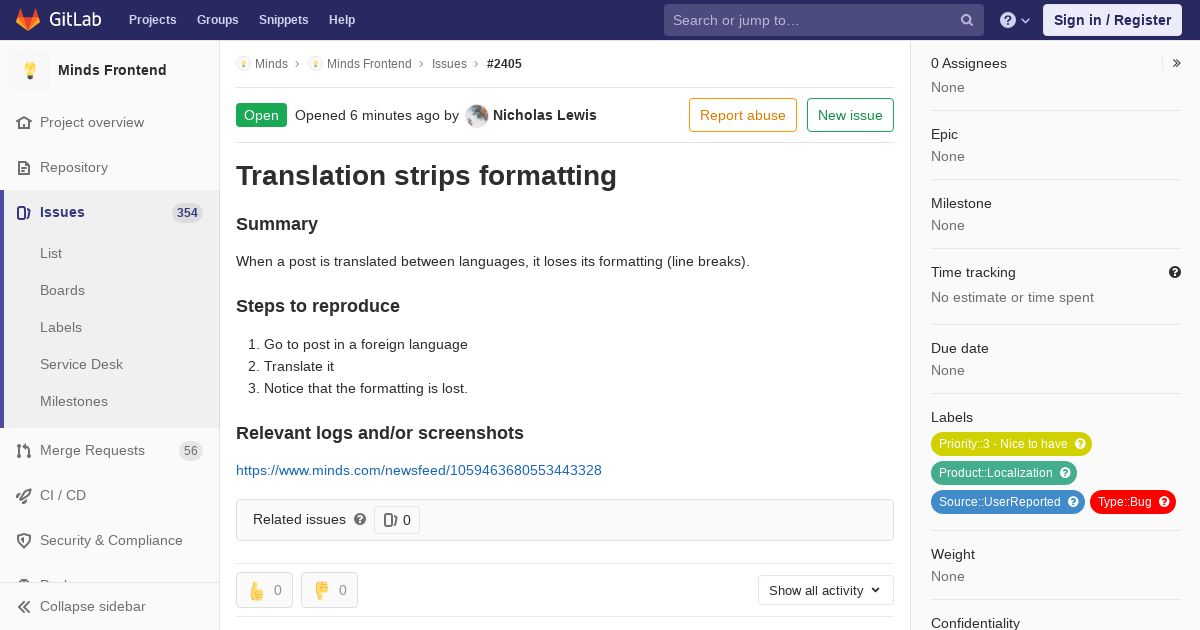Click the Issues breadcrumb link
1200x630 pixels.
click(449, 64)
